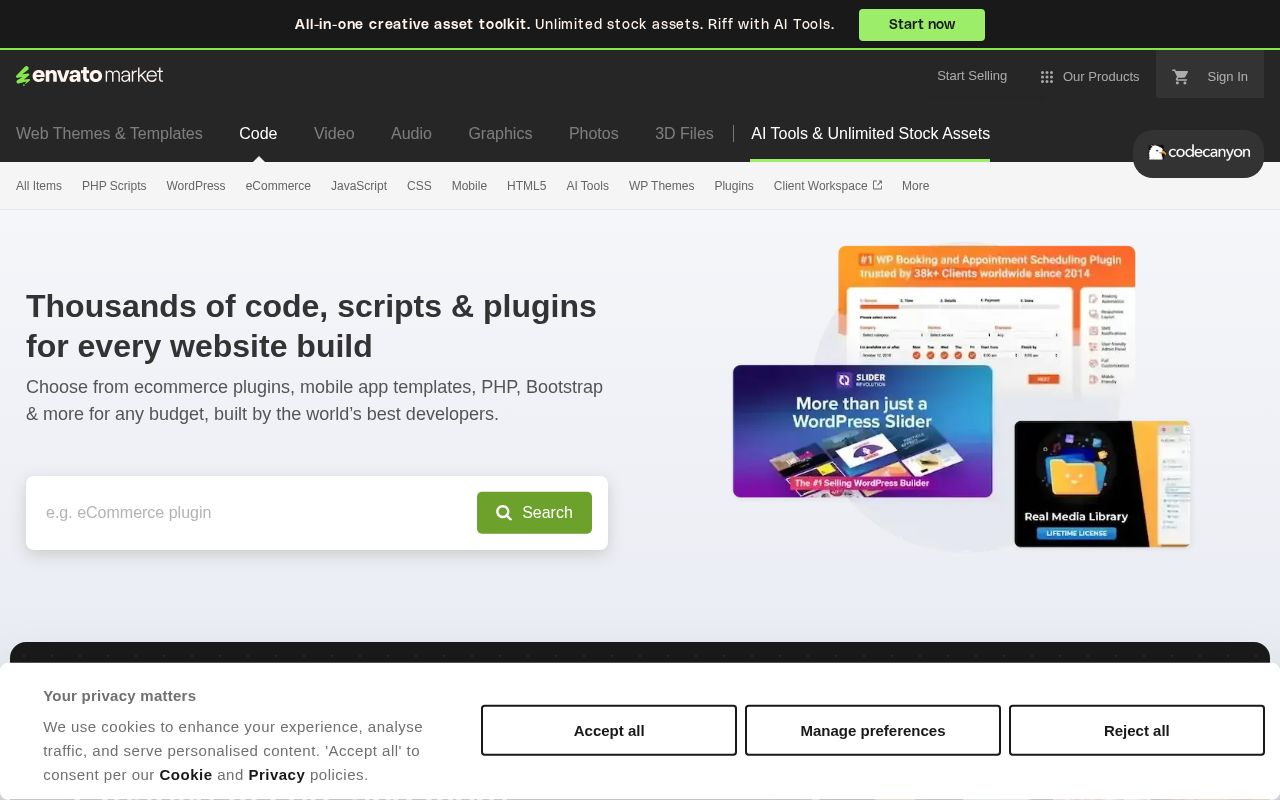This screenshot has height=800, width=1280.
Task: Select All Items category
Action: coord(39,186)
